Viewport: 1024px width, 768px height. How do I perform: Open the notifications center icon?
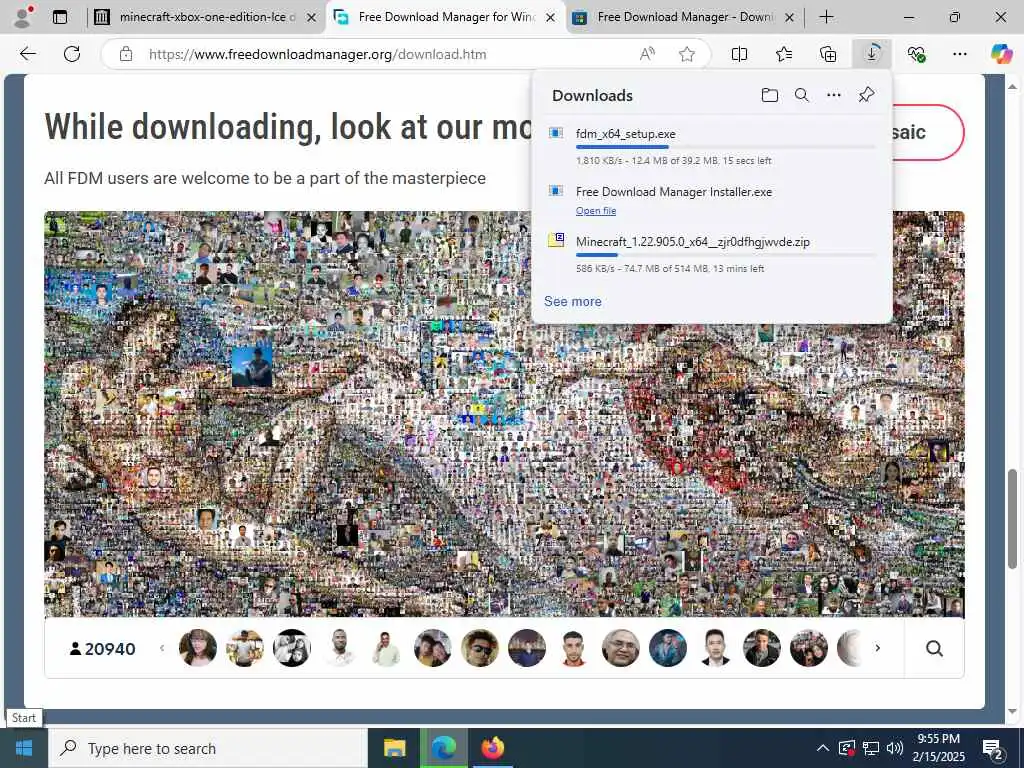pyautogui.click(x=992, y=748)
